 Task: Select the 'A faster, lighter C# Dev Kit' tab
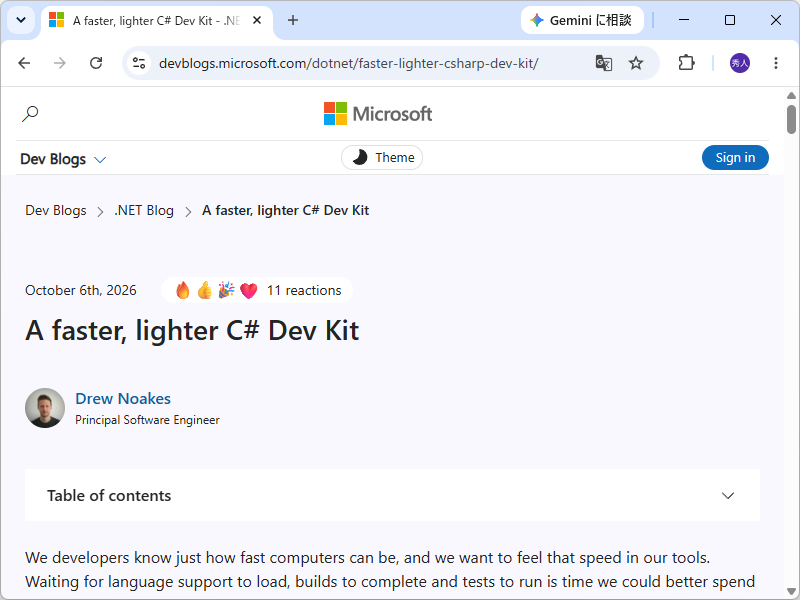(157, 21)
